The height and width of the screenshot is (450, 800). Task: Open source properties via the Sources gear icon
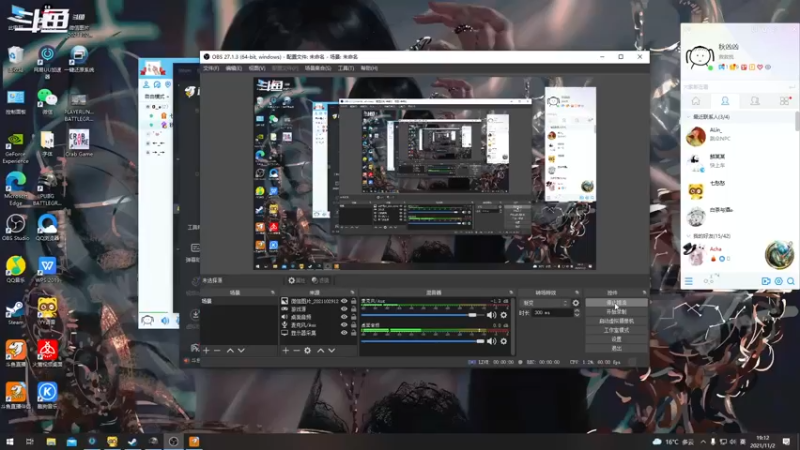307,351
